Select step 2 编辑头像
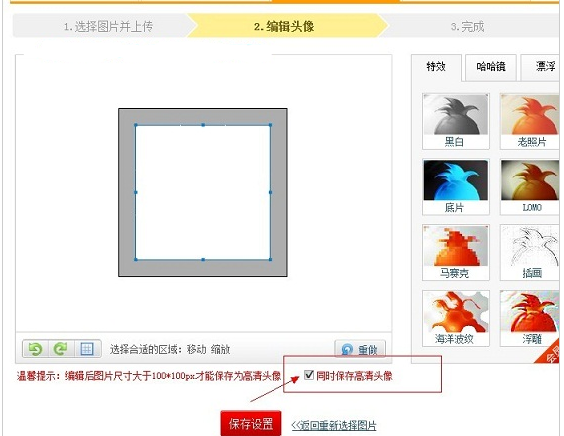This screenshot has width=564, height=436. [284, 26]
